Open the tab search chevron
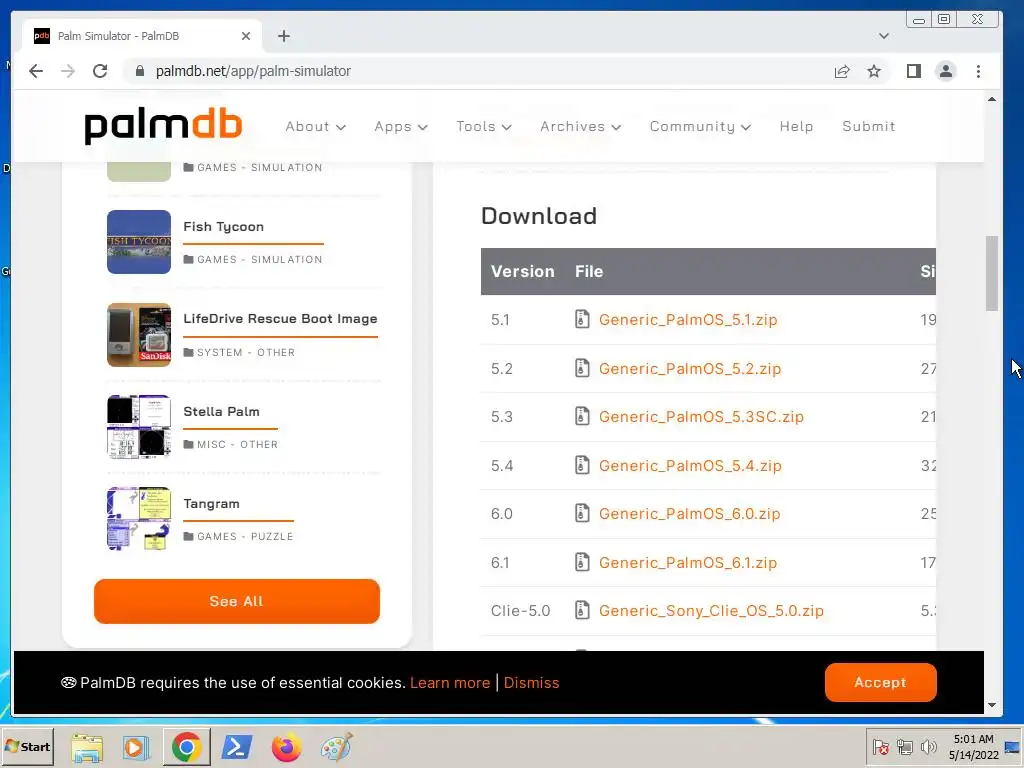The image size is (1024, 768). pyautogui.click(x=884, y=36)
